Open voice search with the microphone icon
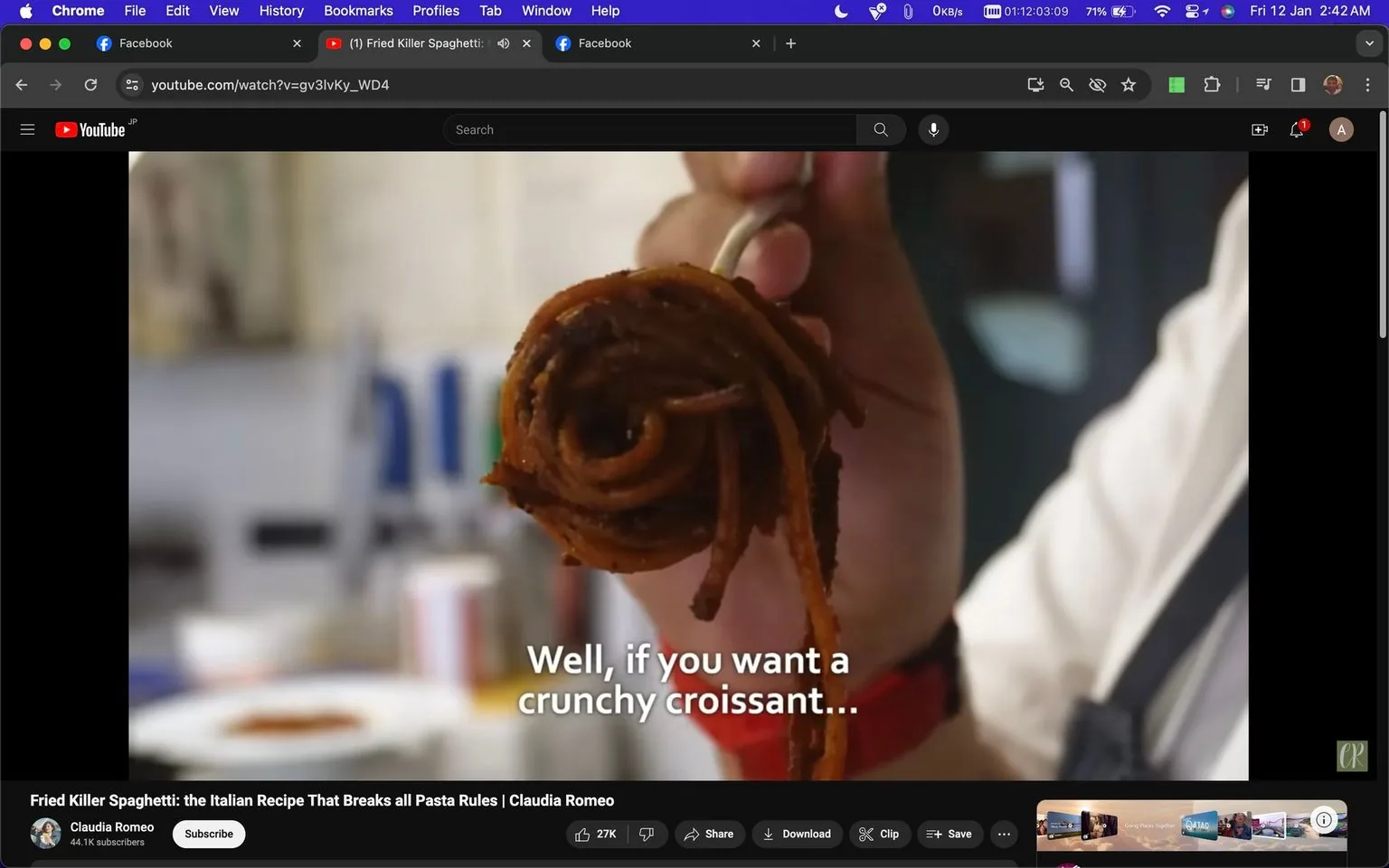Viewport: 1389px width, 868px height. [x=932, y=129]
